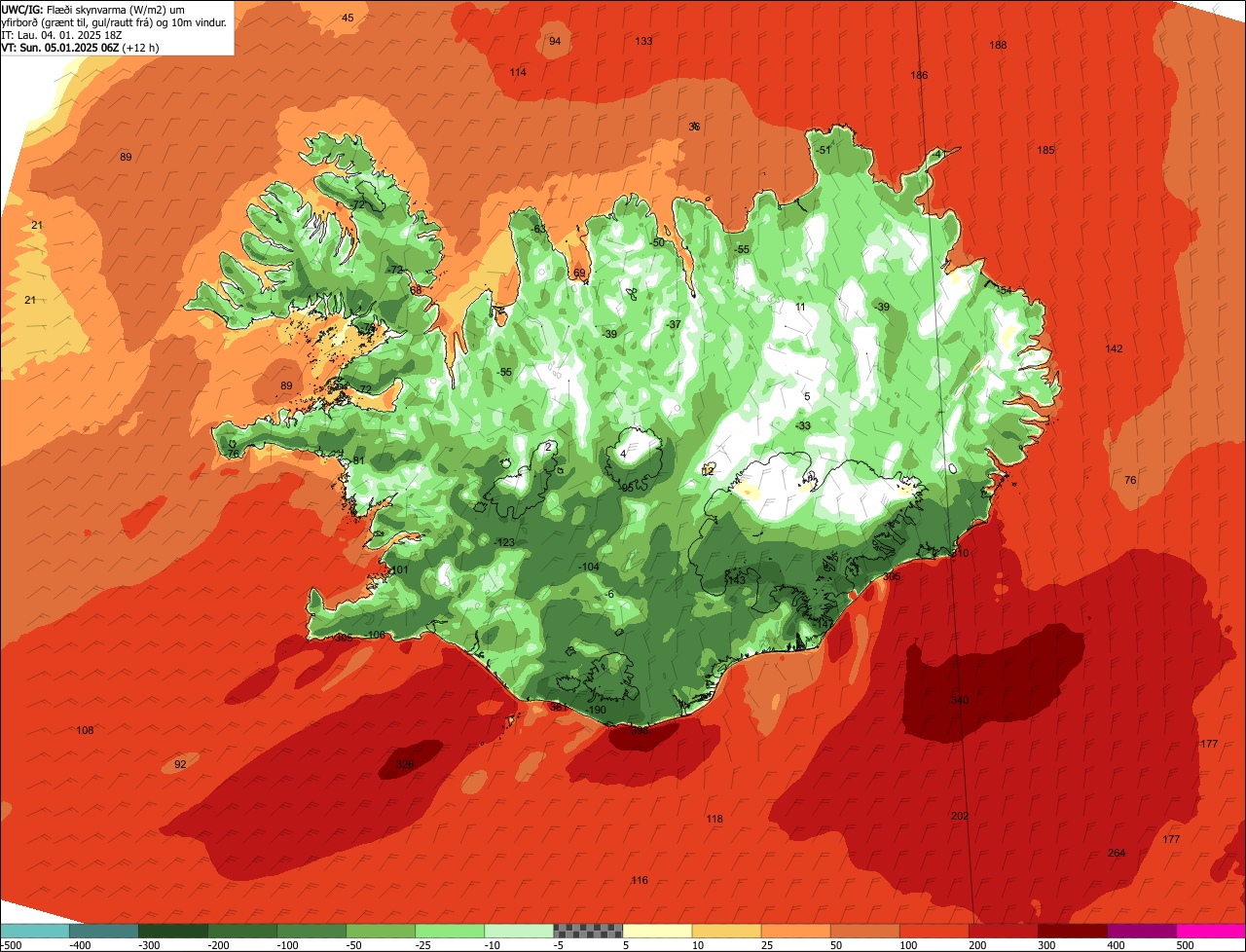Click the map value '101' on the southwest coast
1246x952 pixels.
point(400,570)
